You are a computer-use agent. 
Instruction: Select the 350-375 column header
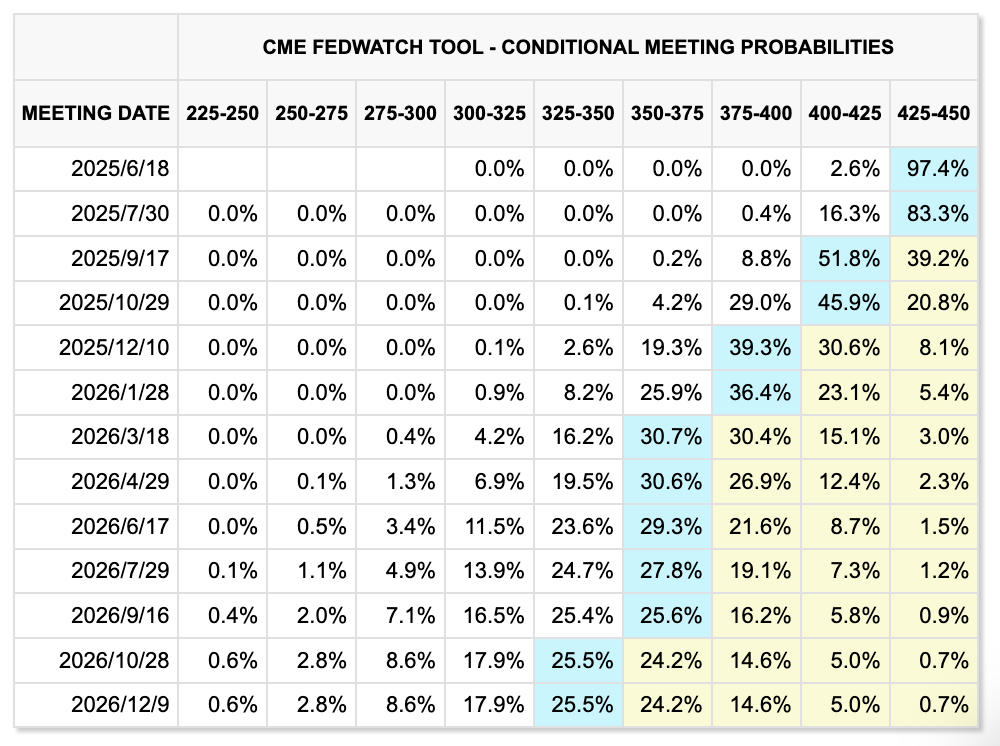click(668, 113)
